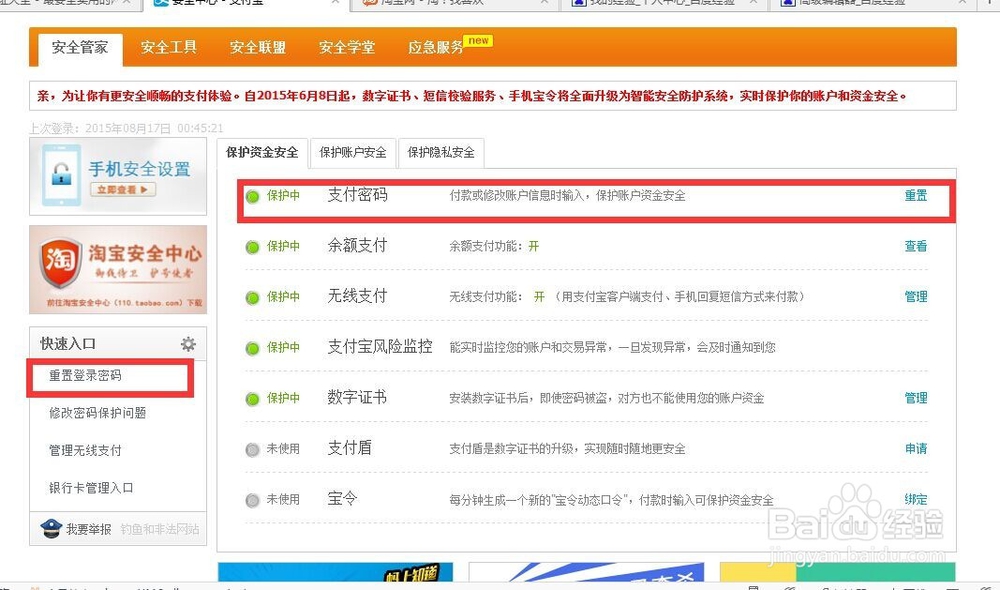The width and height of the screenshot is (1000, 590).
Task: Click the 数字证书 item title
Action: point(357,397)
